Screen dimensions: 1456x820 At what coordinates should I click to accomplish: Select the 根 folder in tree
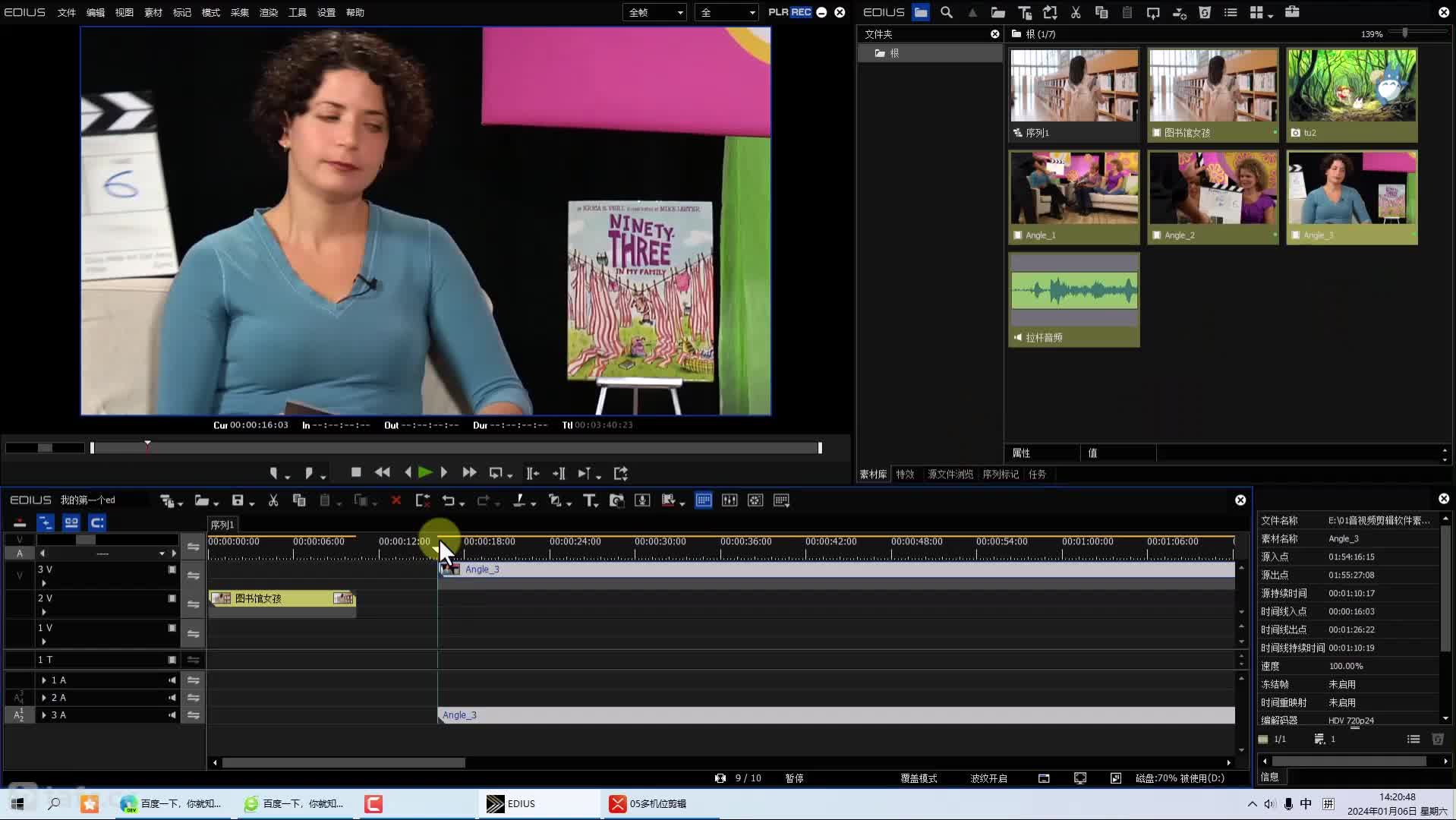click(930, 53)
